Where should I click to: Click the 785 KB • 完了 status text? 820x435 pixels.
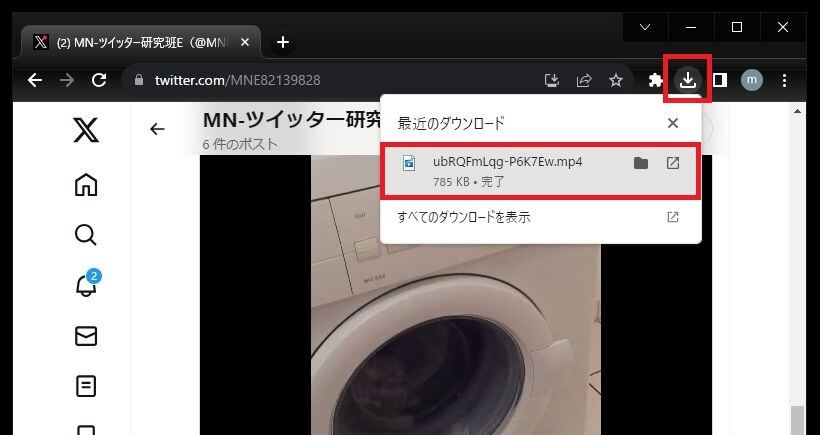coord(469,181)
